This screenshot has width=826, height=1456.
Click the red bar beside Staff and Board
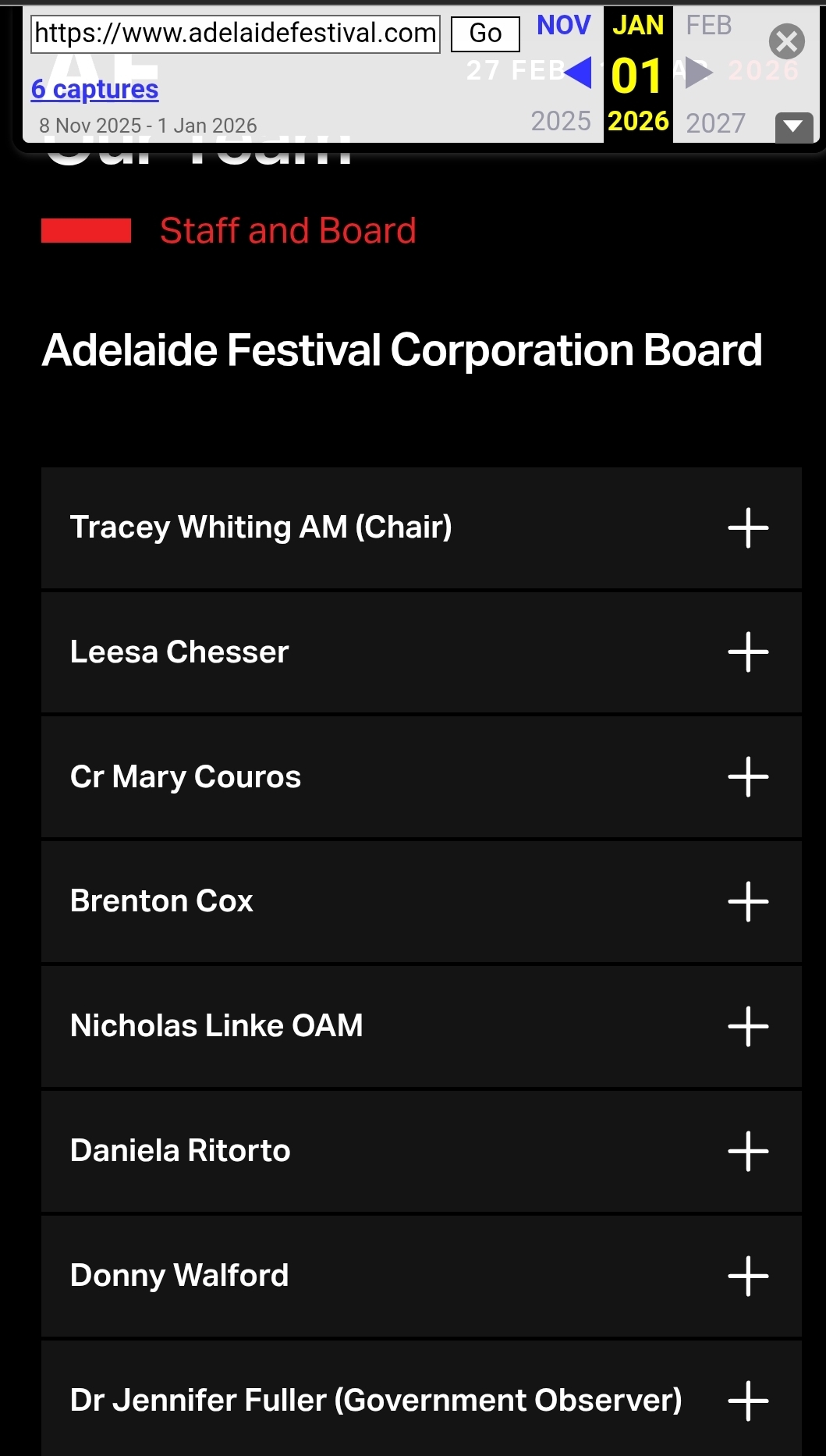click(x=86, y=231)
